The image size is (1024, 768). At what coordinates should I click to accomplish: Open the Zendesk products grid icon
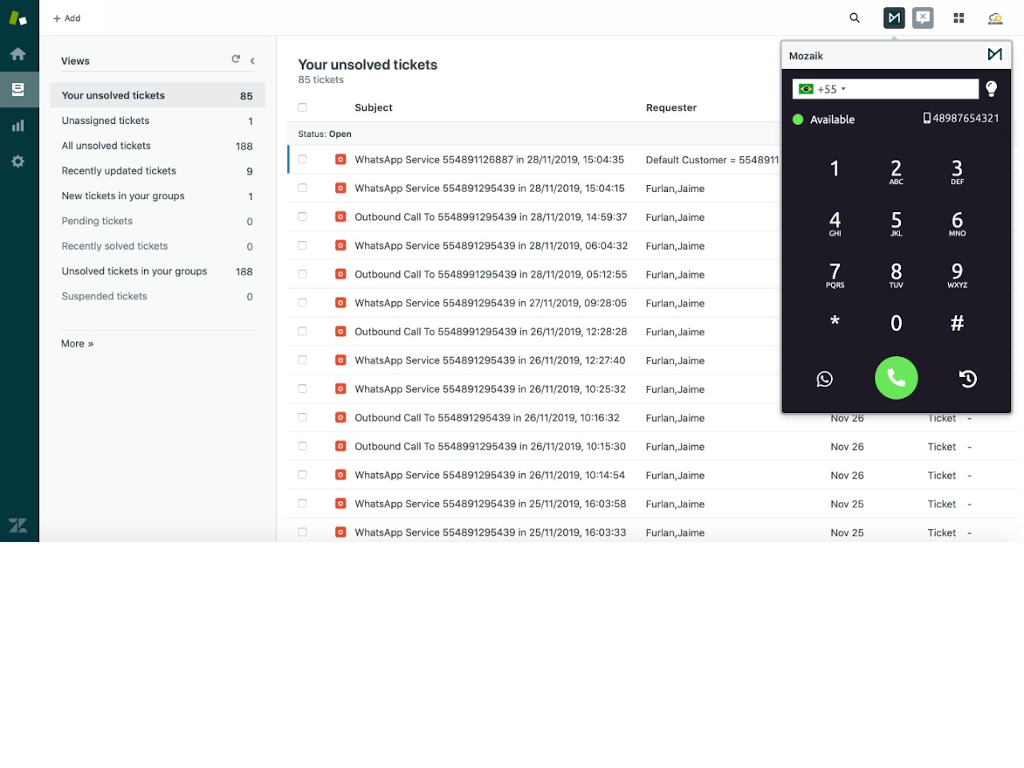[x=958, y=18]
